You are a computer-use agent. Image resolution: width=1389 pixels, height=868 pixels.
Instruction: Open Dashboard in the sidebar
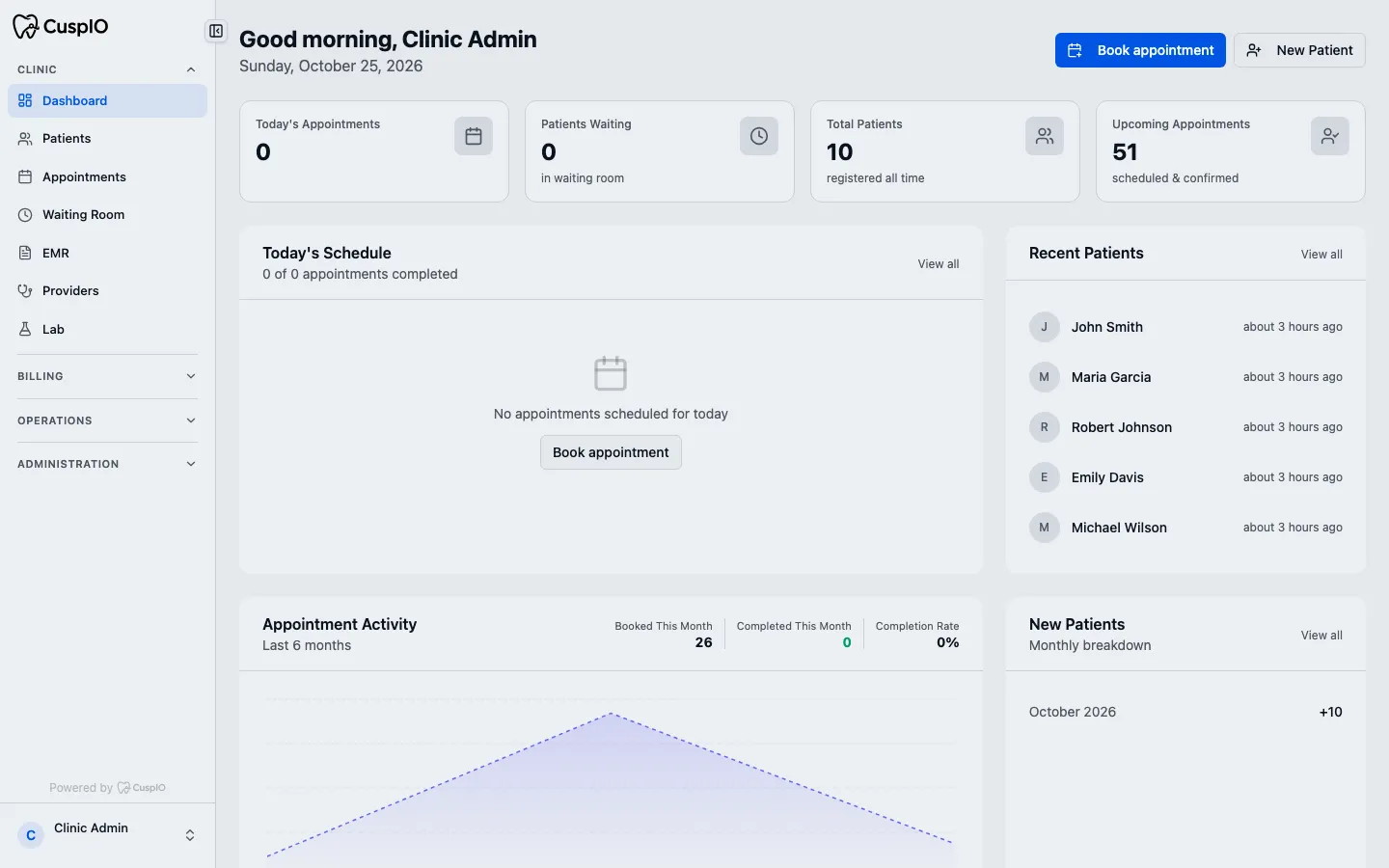coord(107,100)
